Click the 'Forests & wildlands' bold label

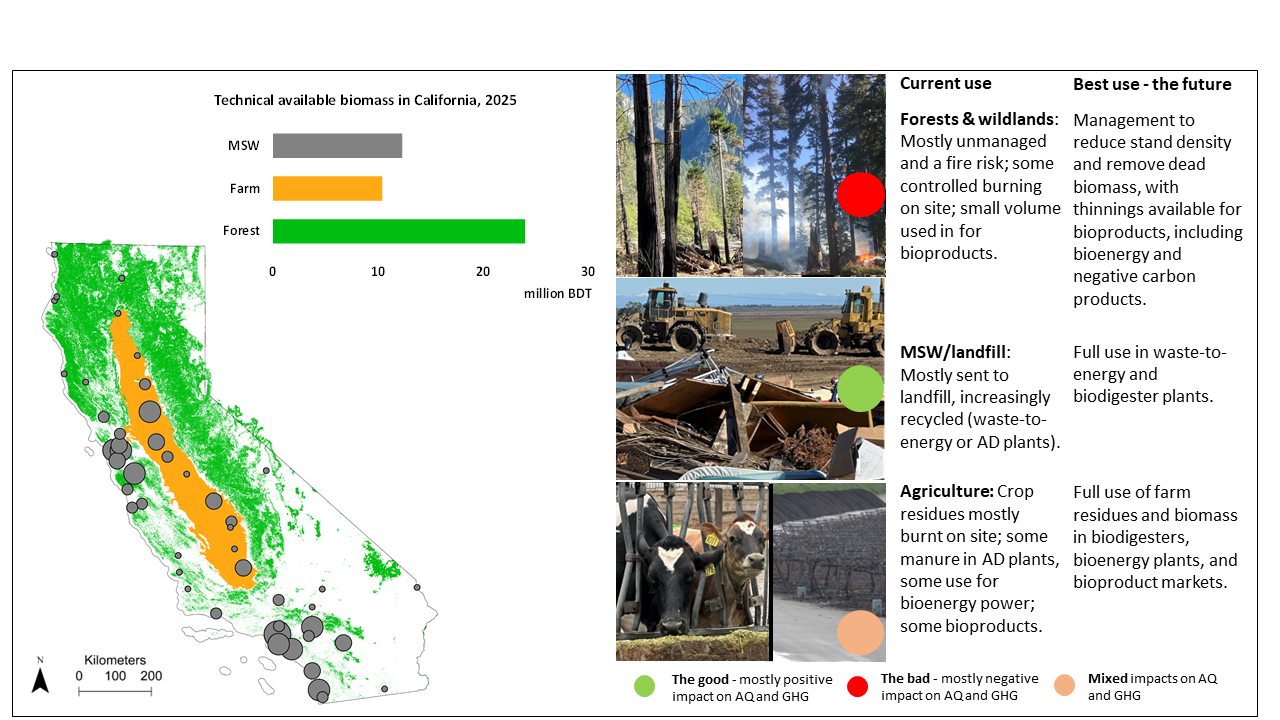point(977,118)
